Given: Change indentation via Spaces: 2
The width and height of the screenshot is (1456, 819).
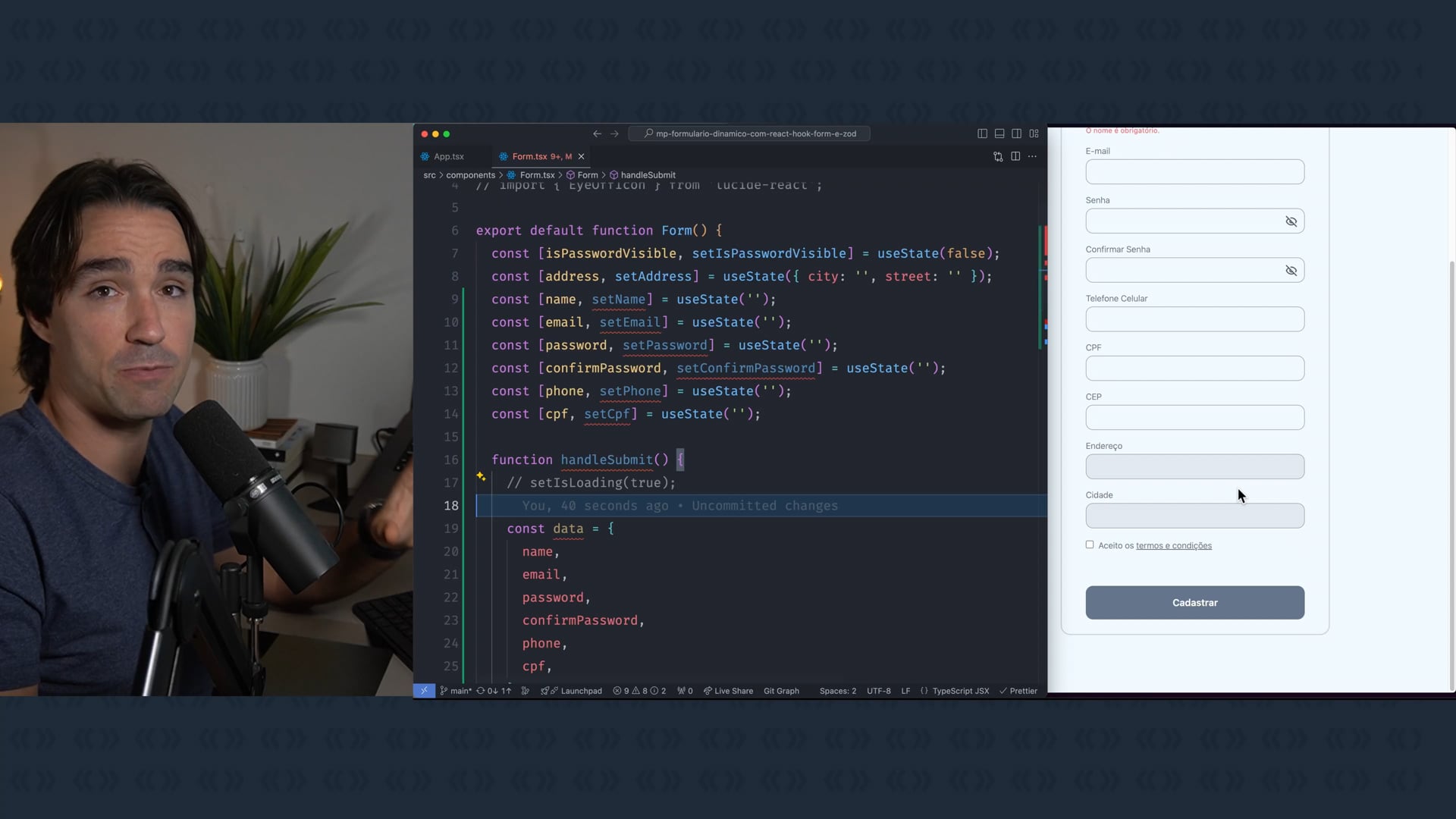Looking at the screenshot, I should [x=838, y=691].
